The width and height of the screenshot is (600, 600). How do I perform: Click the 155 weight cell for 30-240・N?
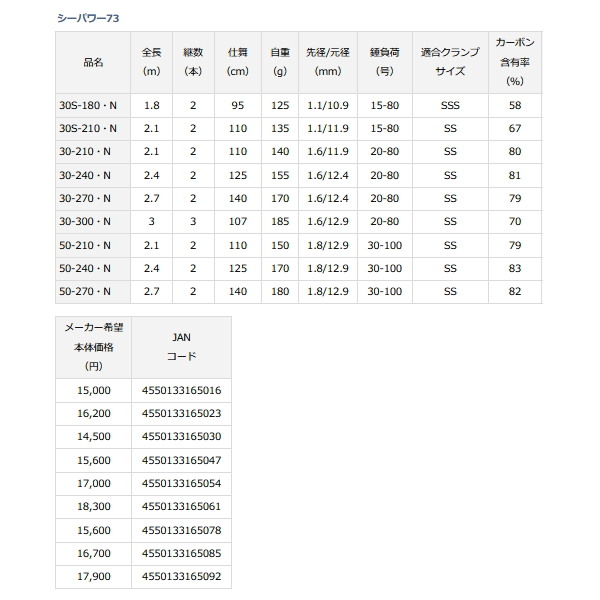point(280,175)
